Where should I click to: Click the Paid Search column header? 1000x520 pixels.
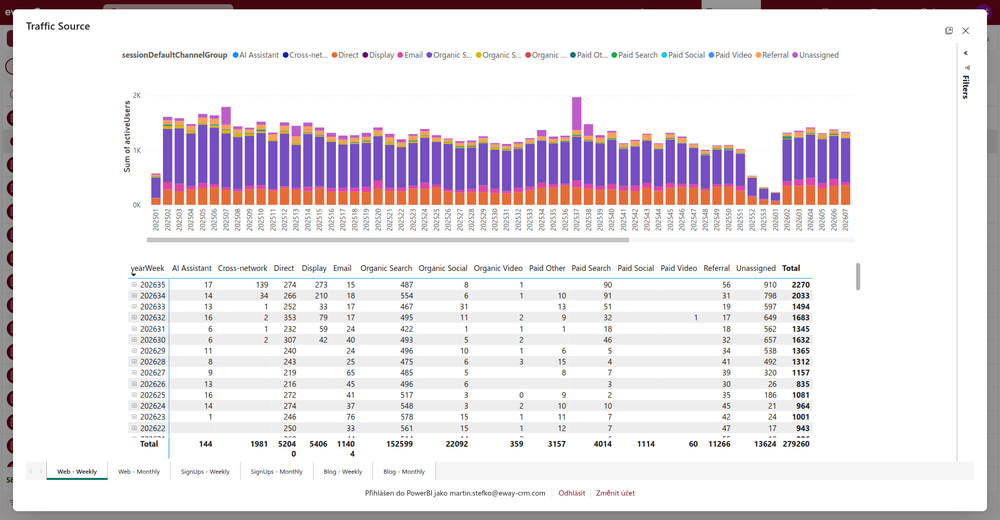coord(591,268)
